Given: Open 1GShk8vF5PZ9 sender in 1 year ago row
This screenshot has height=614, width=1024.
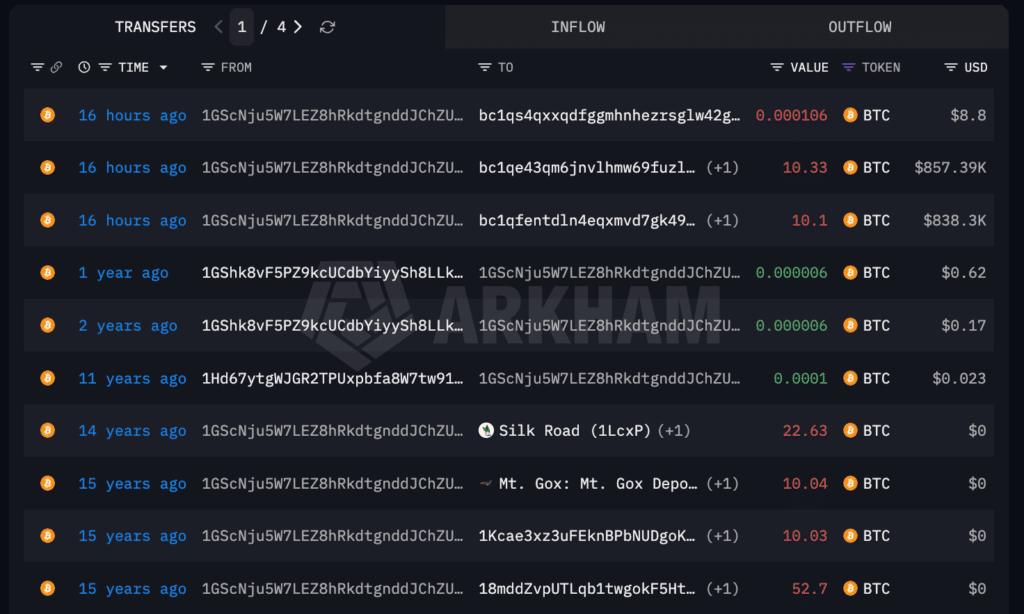Looking at the screenshot, I should (x=332, y=273).
